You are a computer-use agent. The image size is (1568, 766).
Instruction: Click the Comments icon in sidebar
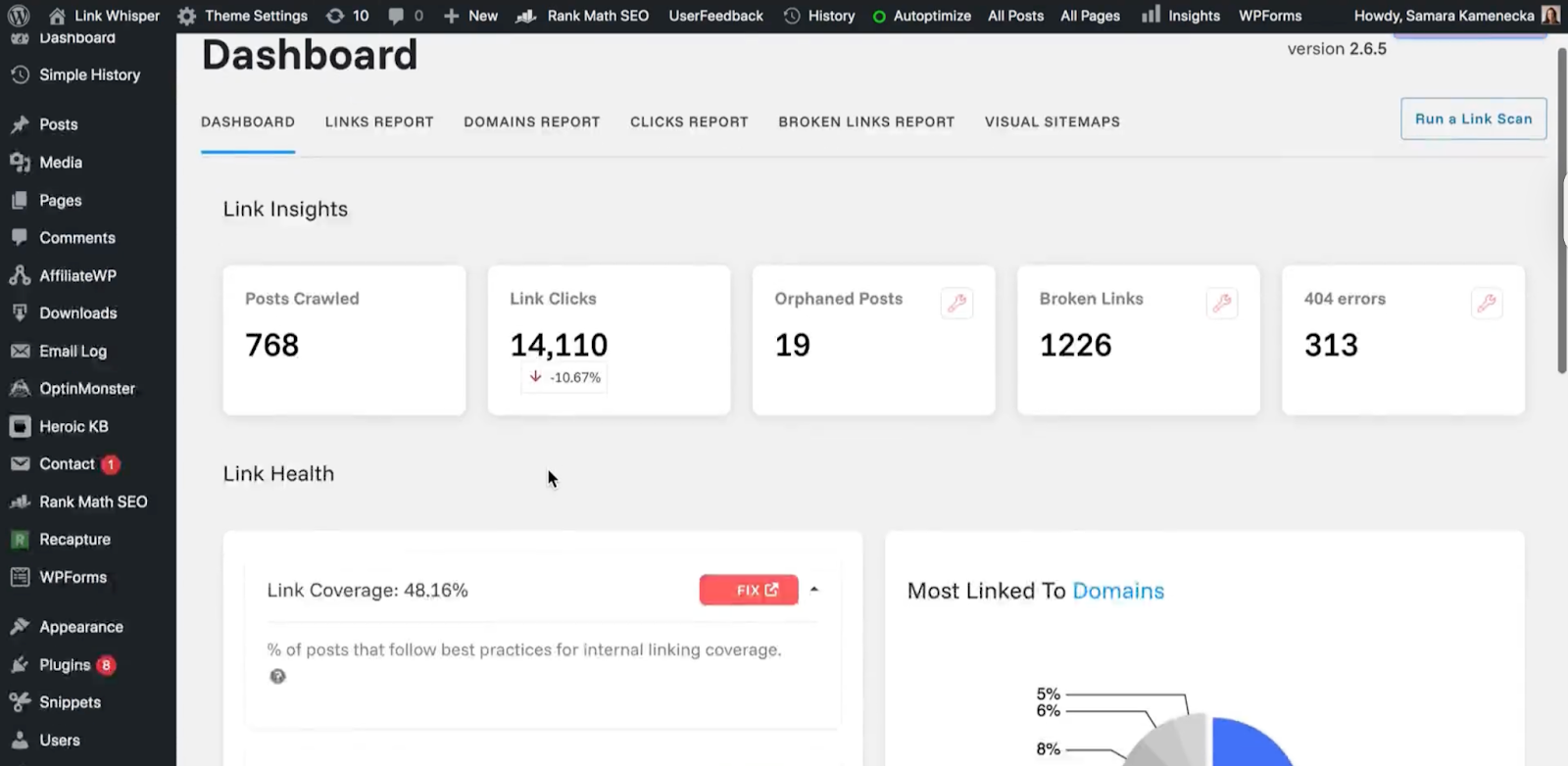[20, 237]
